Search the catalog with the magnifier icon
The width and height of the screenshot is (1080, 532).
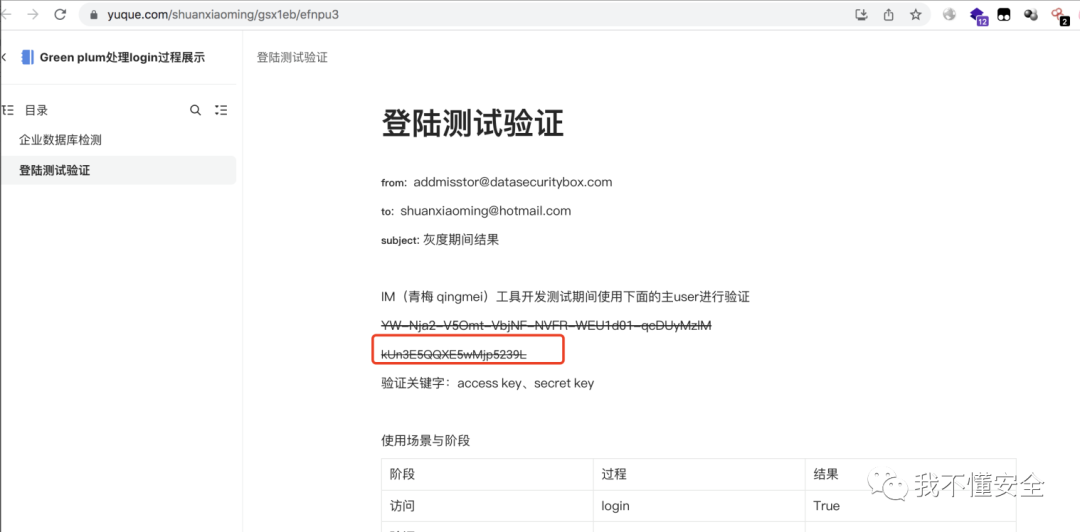tap(196, 110)
